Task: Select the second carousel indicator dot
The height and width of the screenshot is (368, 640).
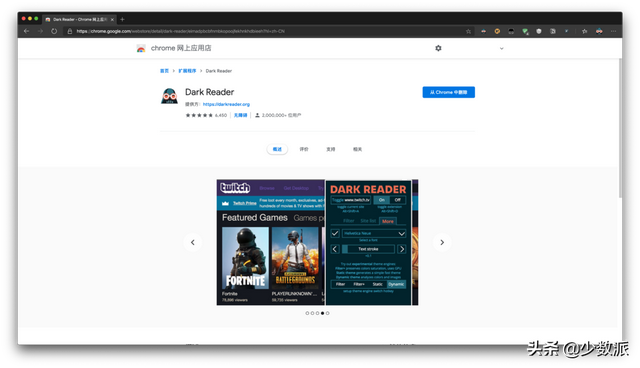Action: click(x=312, y=313)
